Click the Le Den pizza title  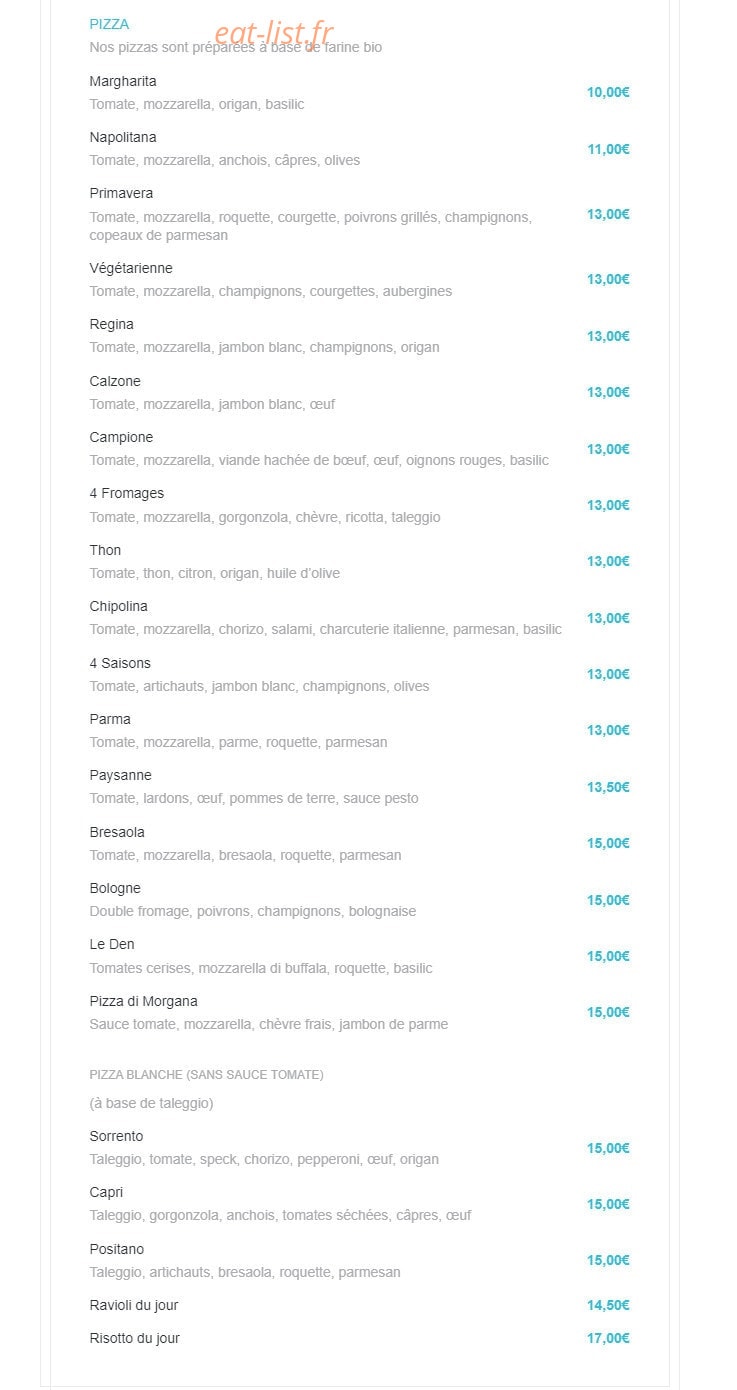coord(112,944)
